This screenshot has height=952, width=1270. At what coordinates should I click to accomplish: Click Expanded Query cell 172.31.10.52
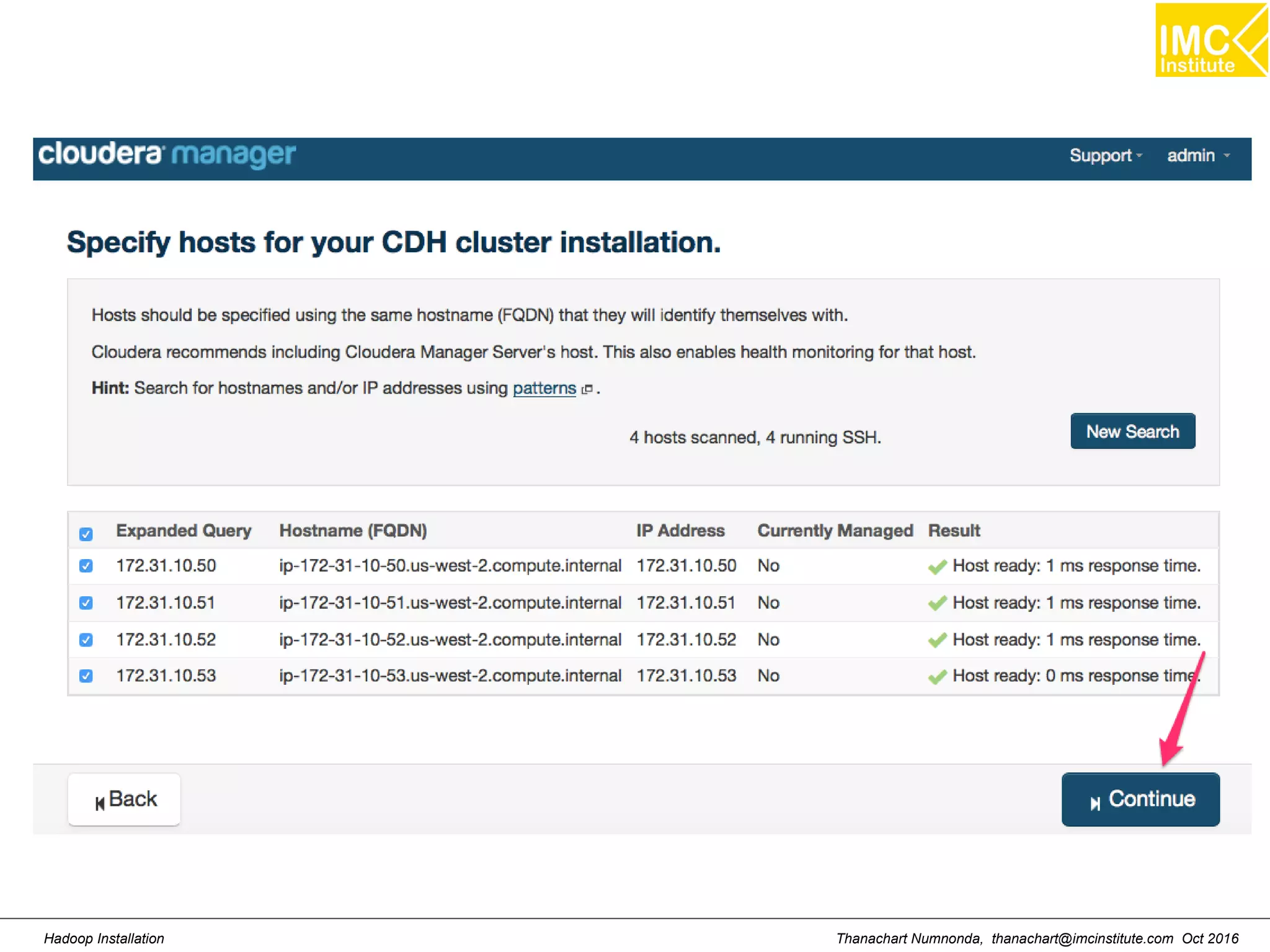[x=166, y=640]
